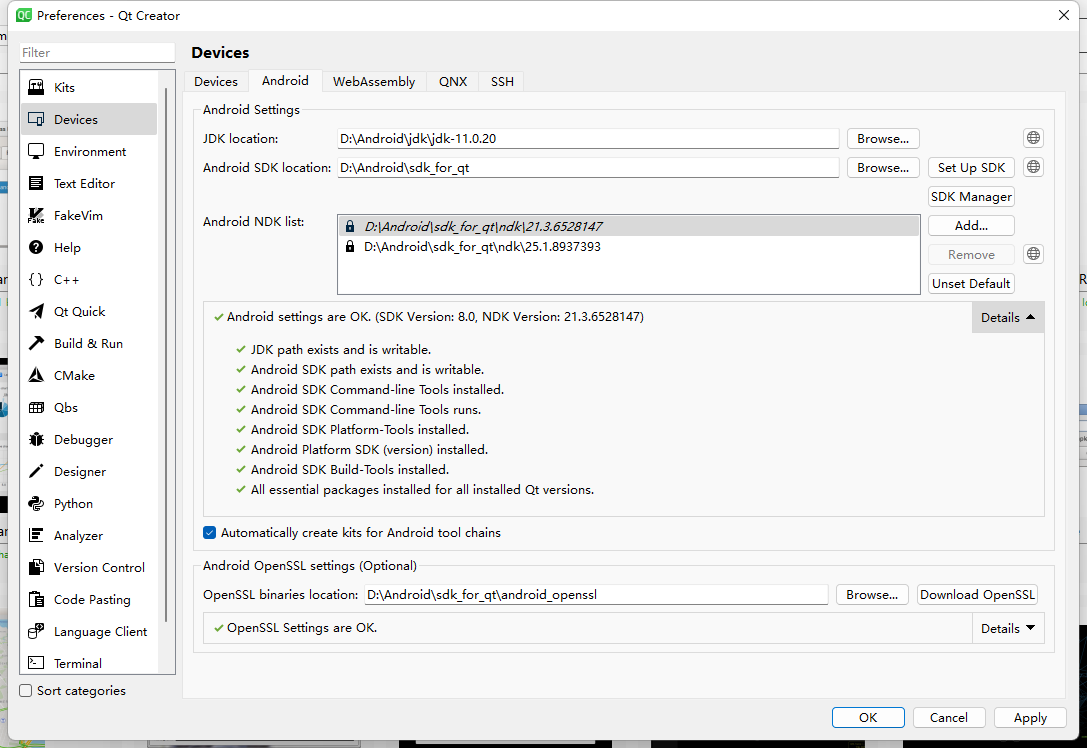This screenshot has height=748, width=1087.
Task: Open the Analyzer category icon
Action: point(36,535)
